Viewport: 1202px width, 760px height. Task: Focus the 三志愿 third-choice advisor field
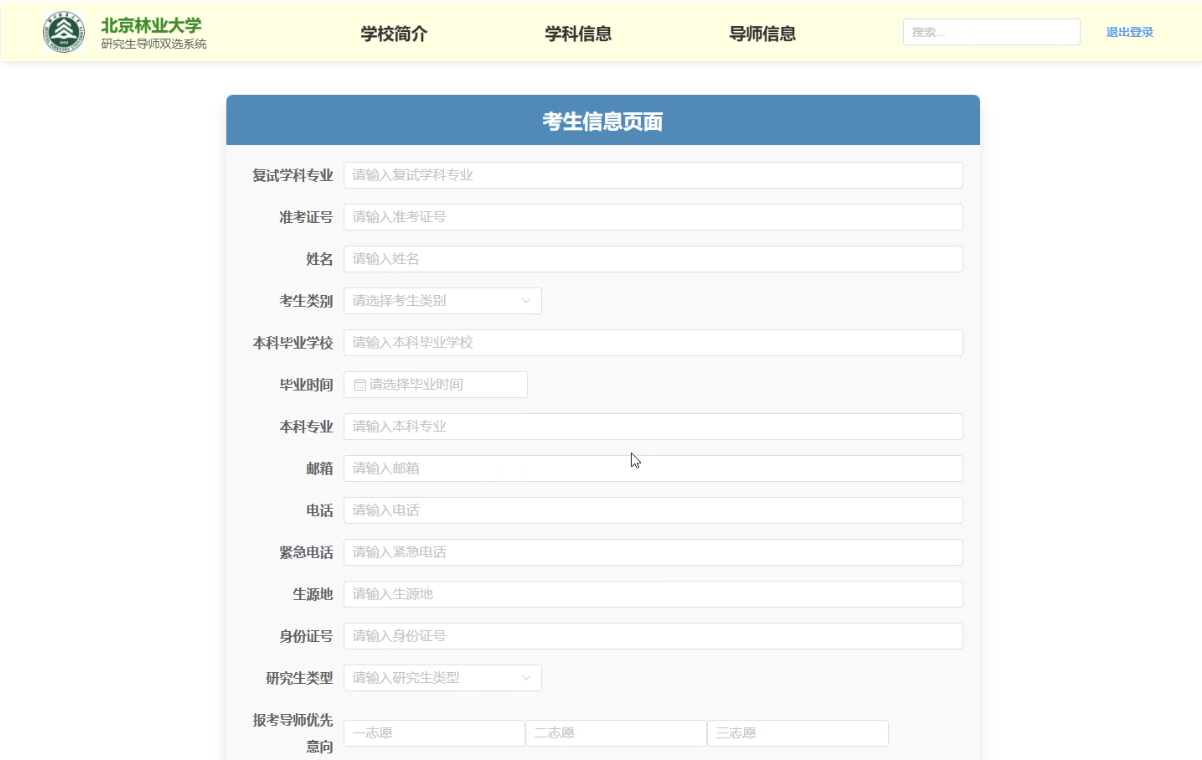(x=798, y=734)
